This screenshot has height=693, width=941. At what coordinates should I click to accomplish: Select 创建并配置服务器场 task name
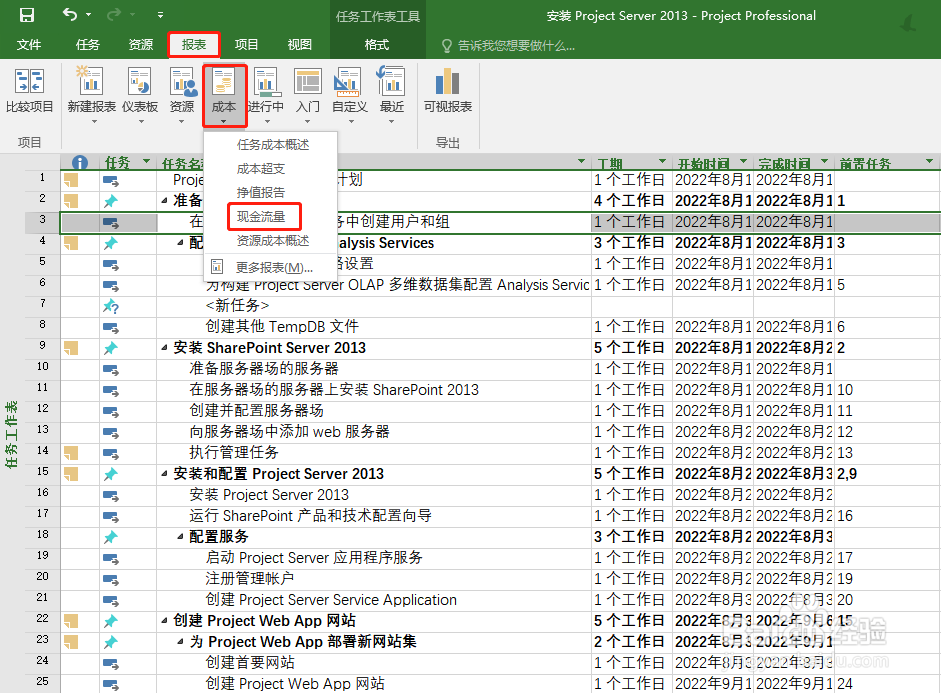coord(256,411)
